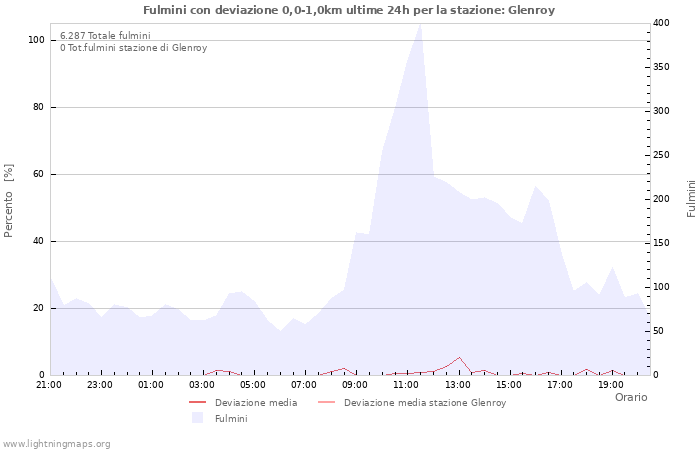
Task: Click the 21:00 time axis label
Action: (x=49, y=385)
